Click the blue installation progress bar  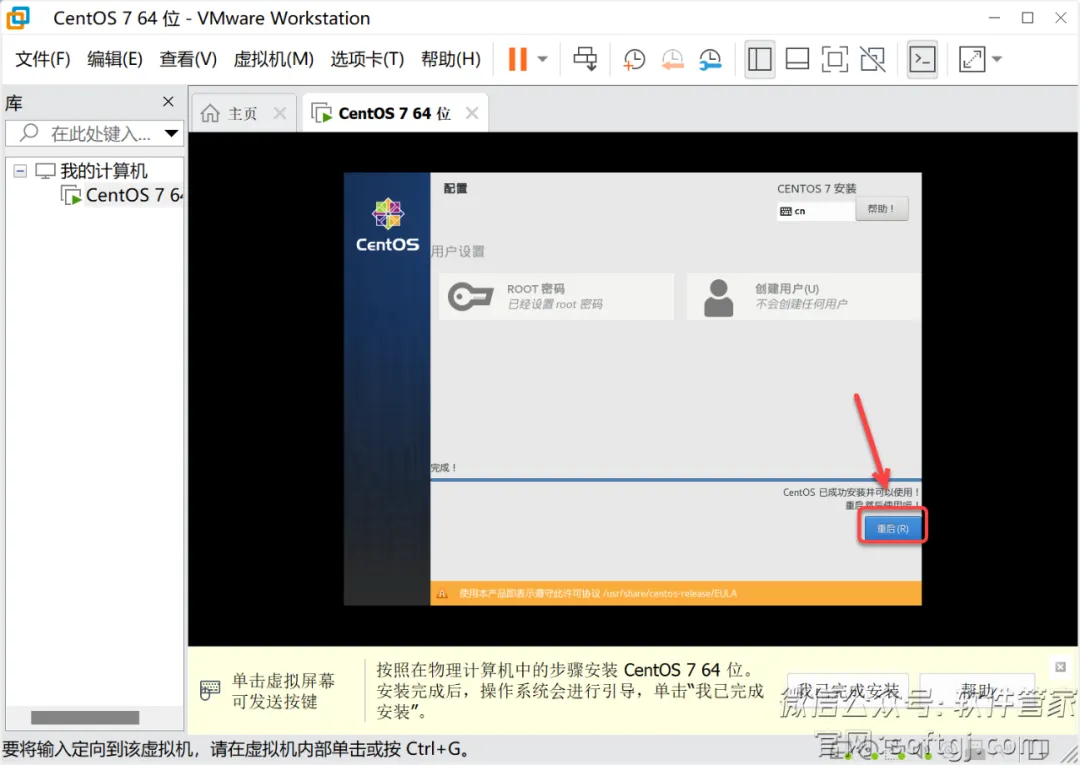tap(676, 479)
